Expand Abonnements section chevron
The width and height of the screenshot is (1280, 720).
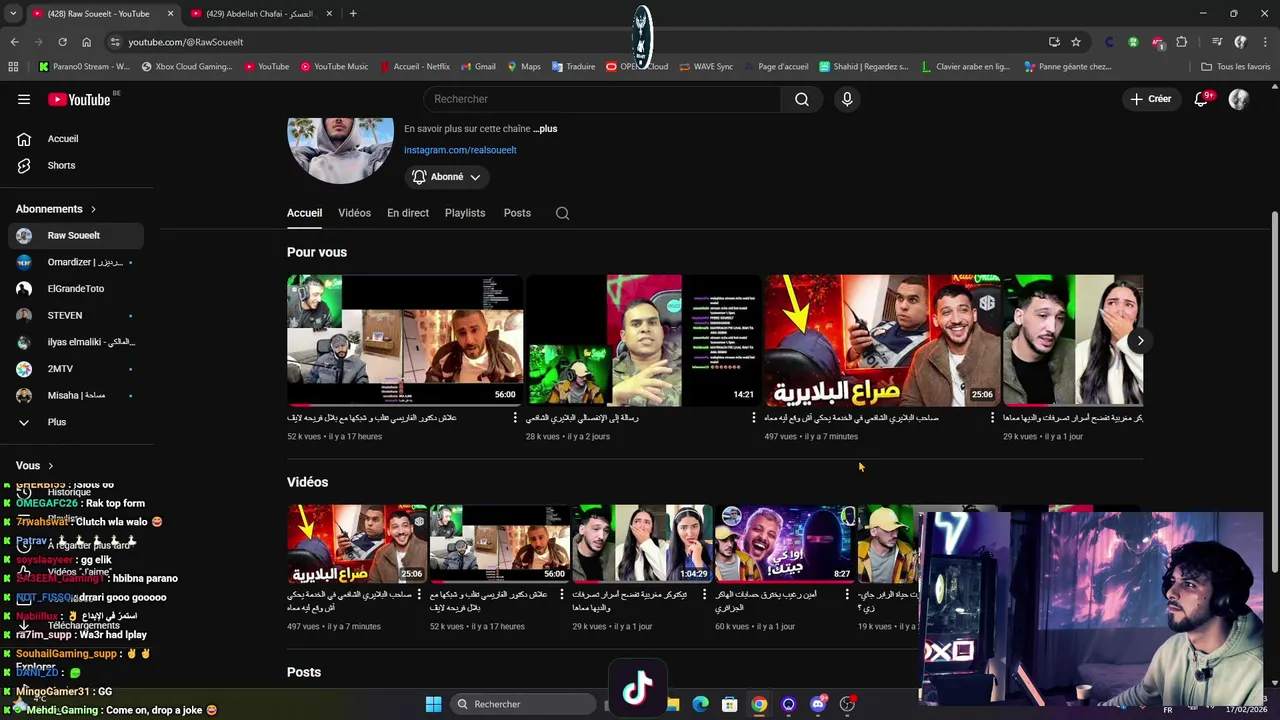[x=93, y=209]
